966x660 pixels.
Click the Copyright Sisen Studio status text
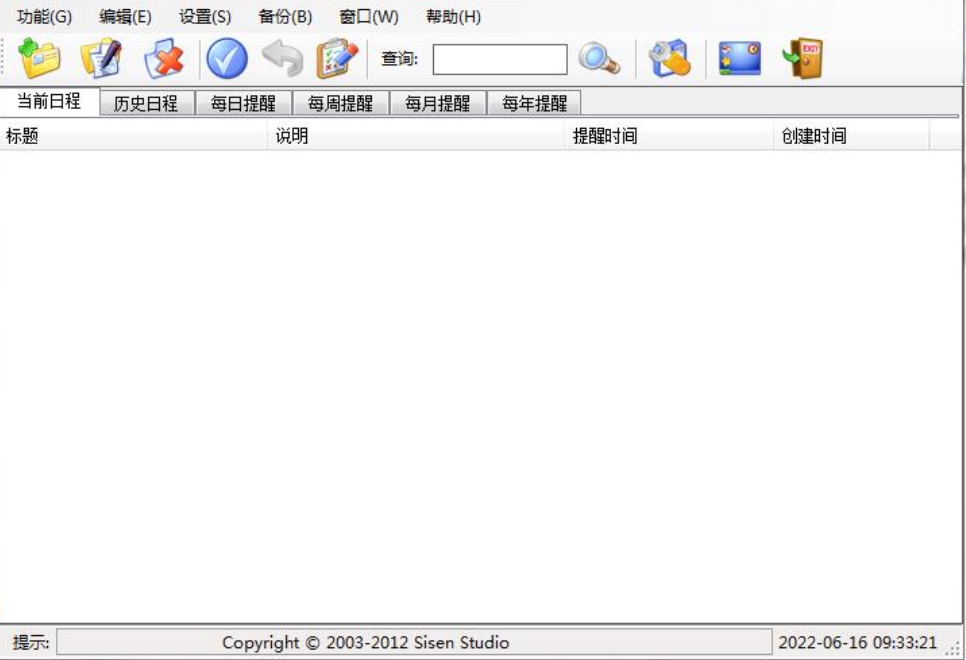click(365, 643)
